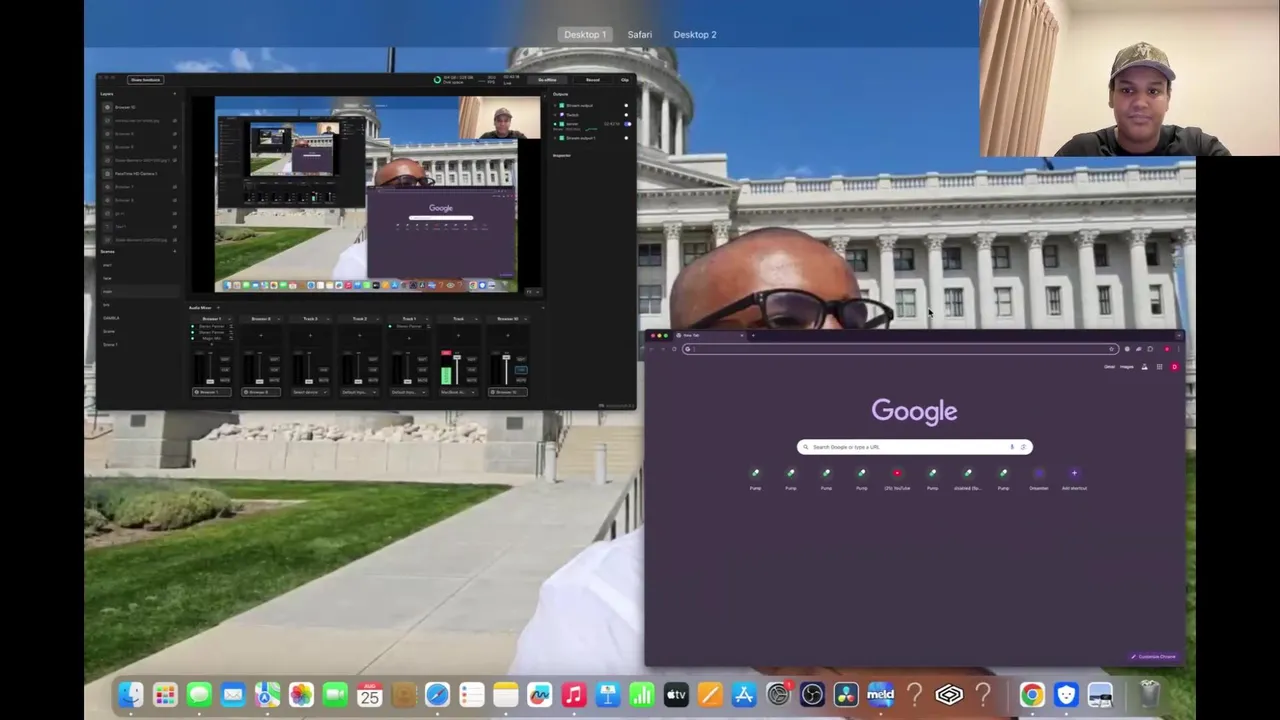Select the New Tab tab in Chrome

coord(710,335)
